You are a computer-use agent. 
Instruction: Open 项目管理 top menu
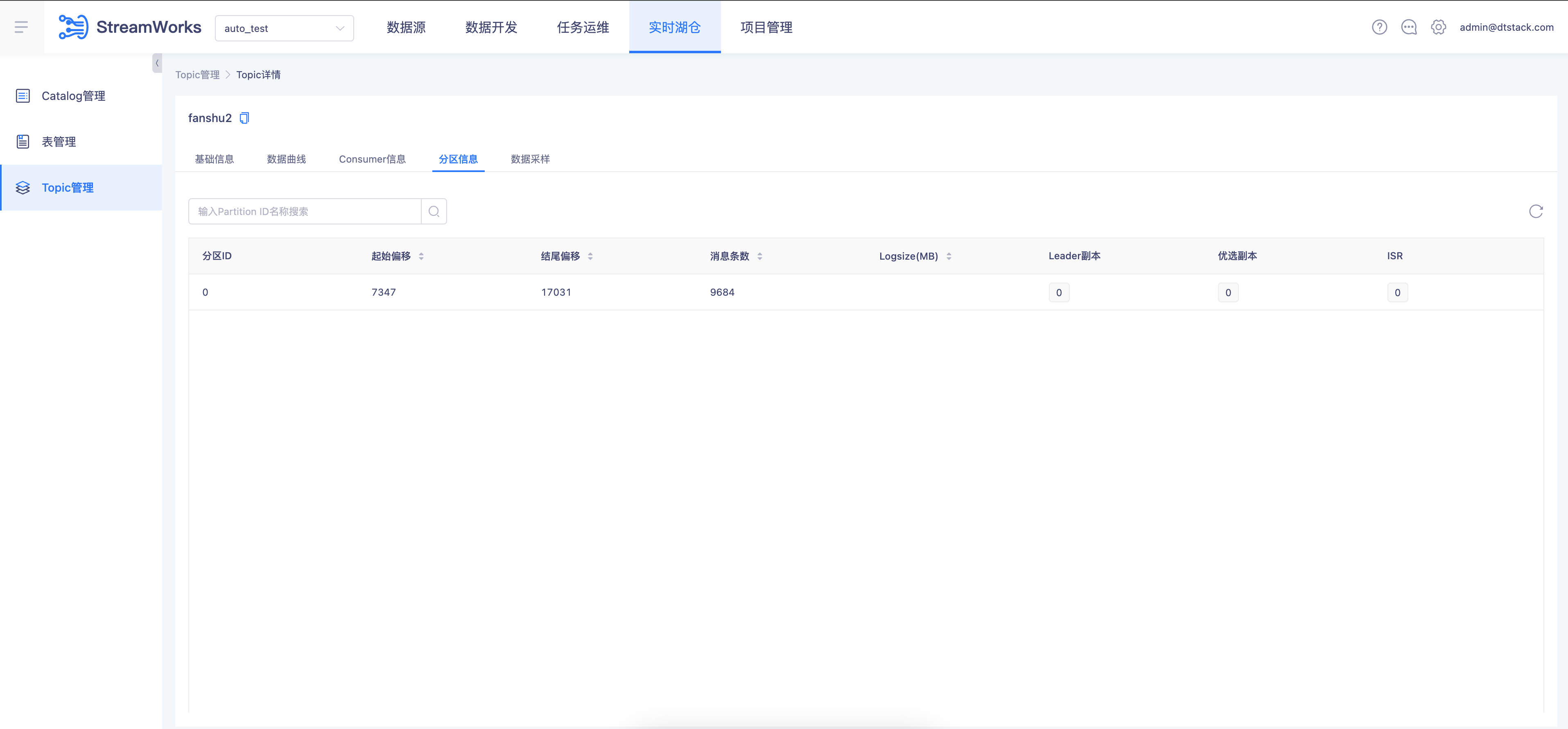click(766, 27)
